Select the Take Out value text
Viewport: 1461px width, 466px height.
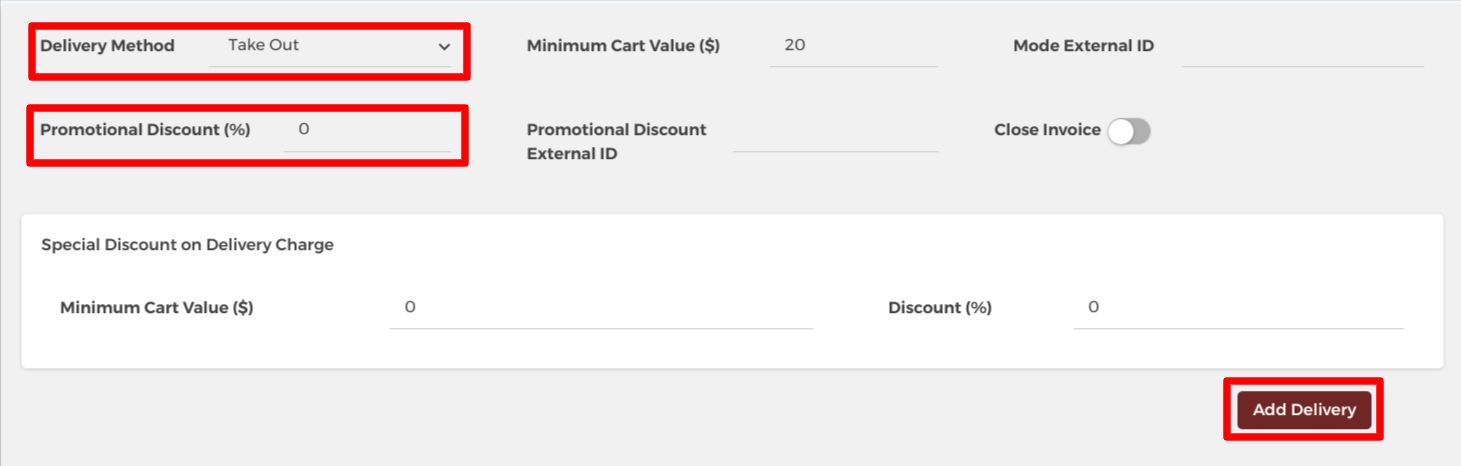(x=264, y=45)
